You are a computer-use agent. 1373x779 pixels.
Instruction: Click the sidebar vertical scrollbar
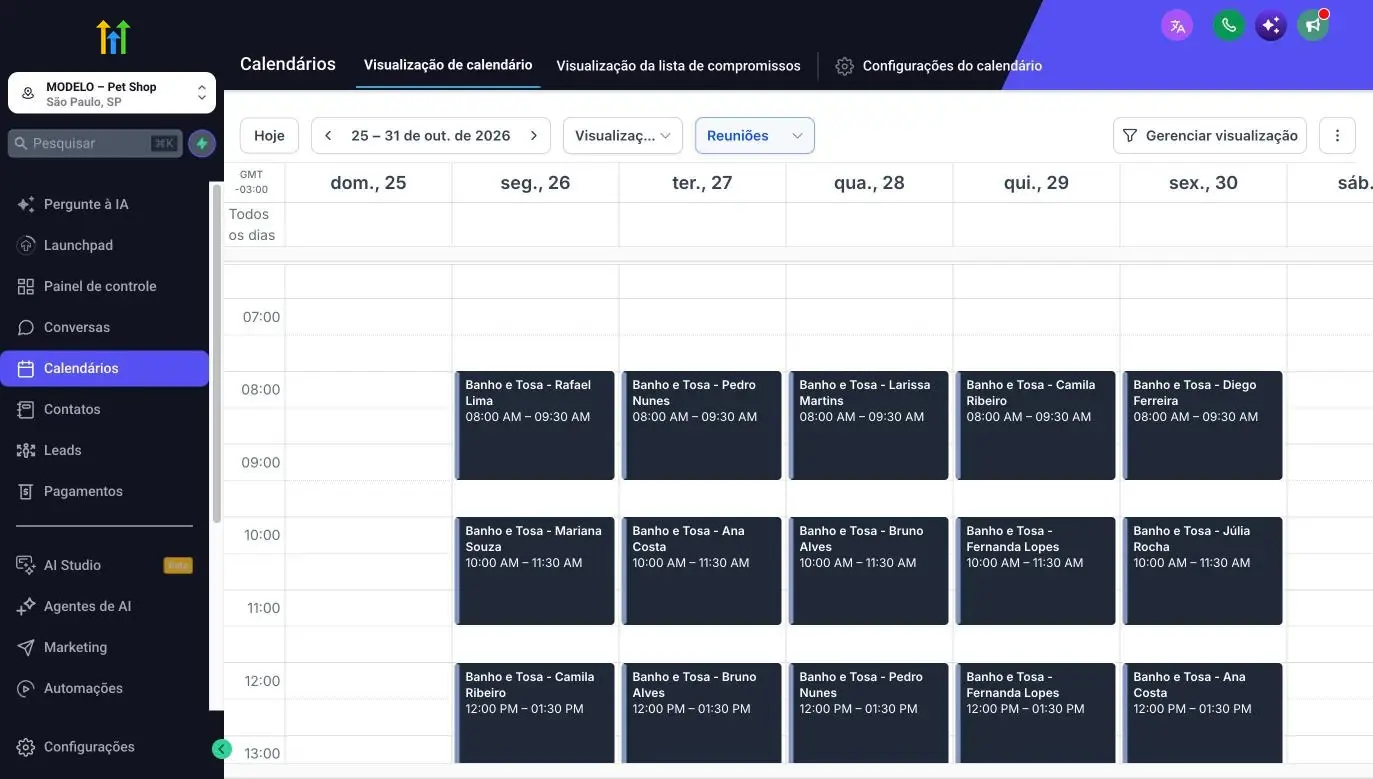[216, 352]
